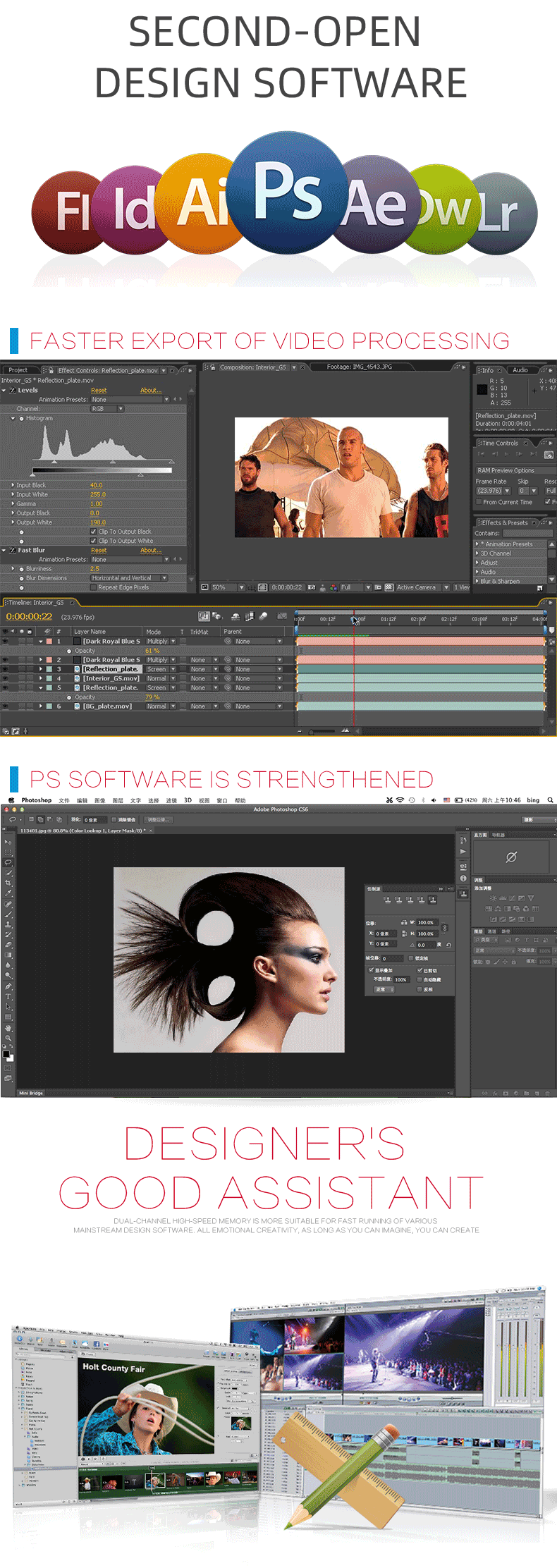
Task: Expand Blur & Sharpen effects category
Action: 477,581
